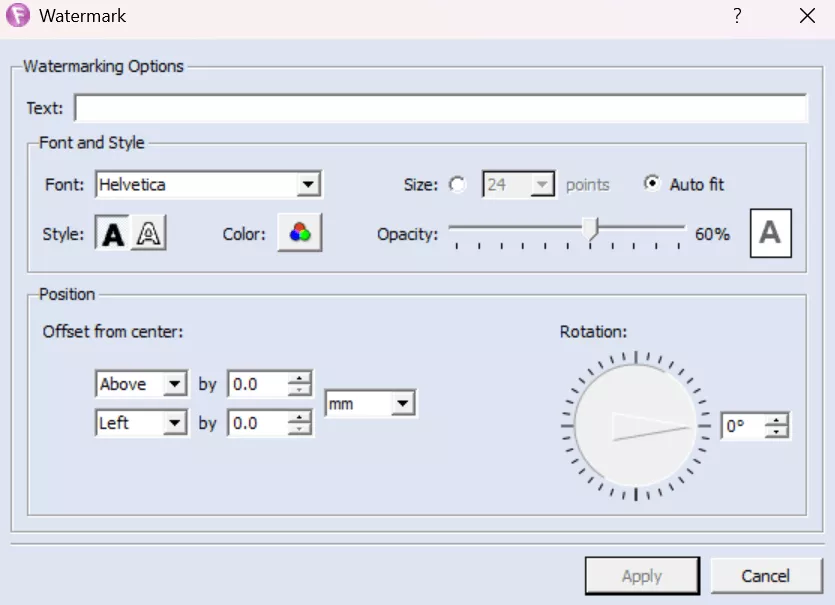Open the watermark color picker

pos(299,234)
